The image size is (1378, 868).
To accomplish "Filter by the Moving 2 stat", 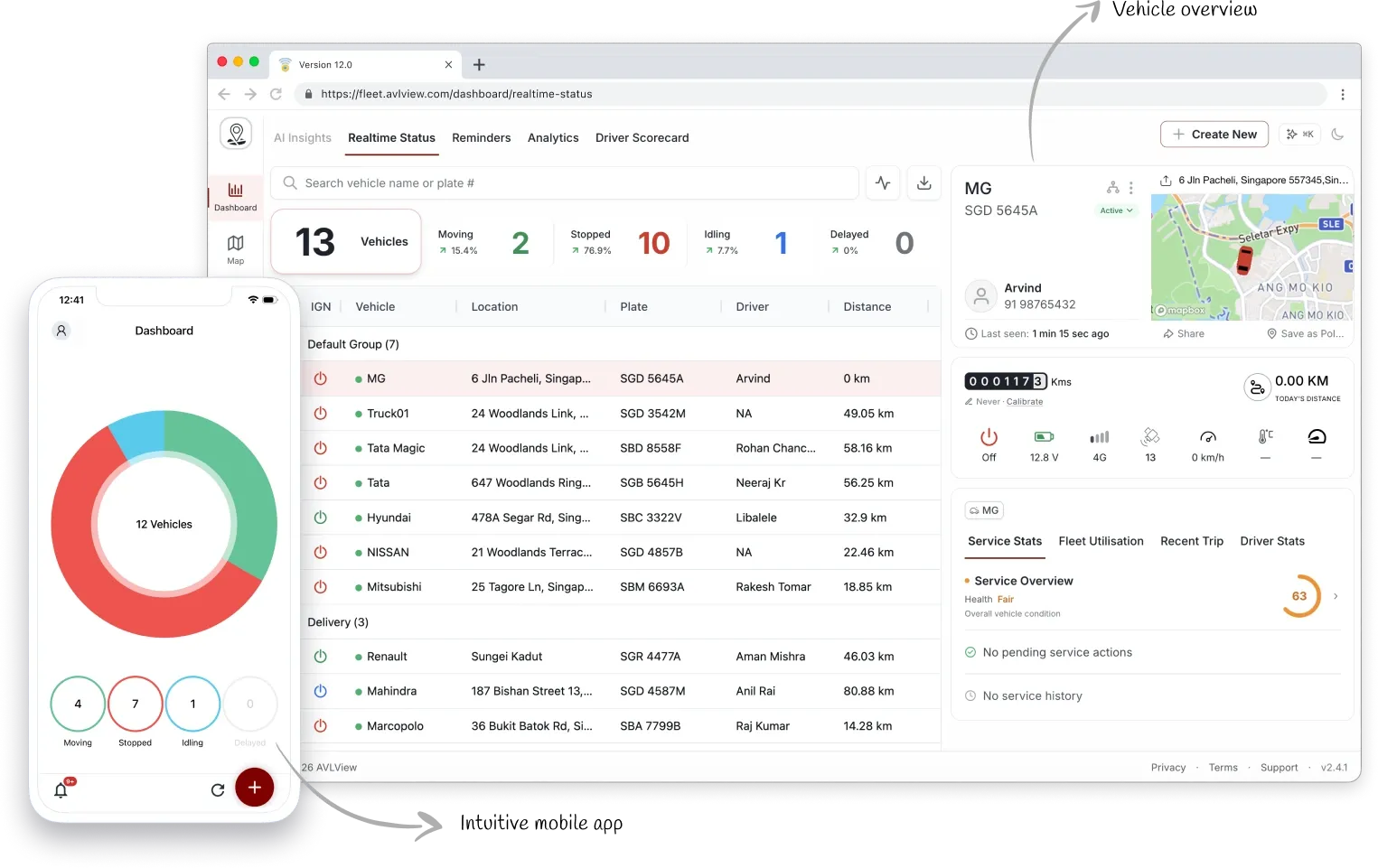I will tap(484, 242).
